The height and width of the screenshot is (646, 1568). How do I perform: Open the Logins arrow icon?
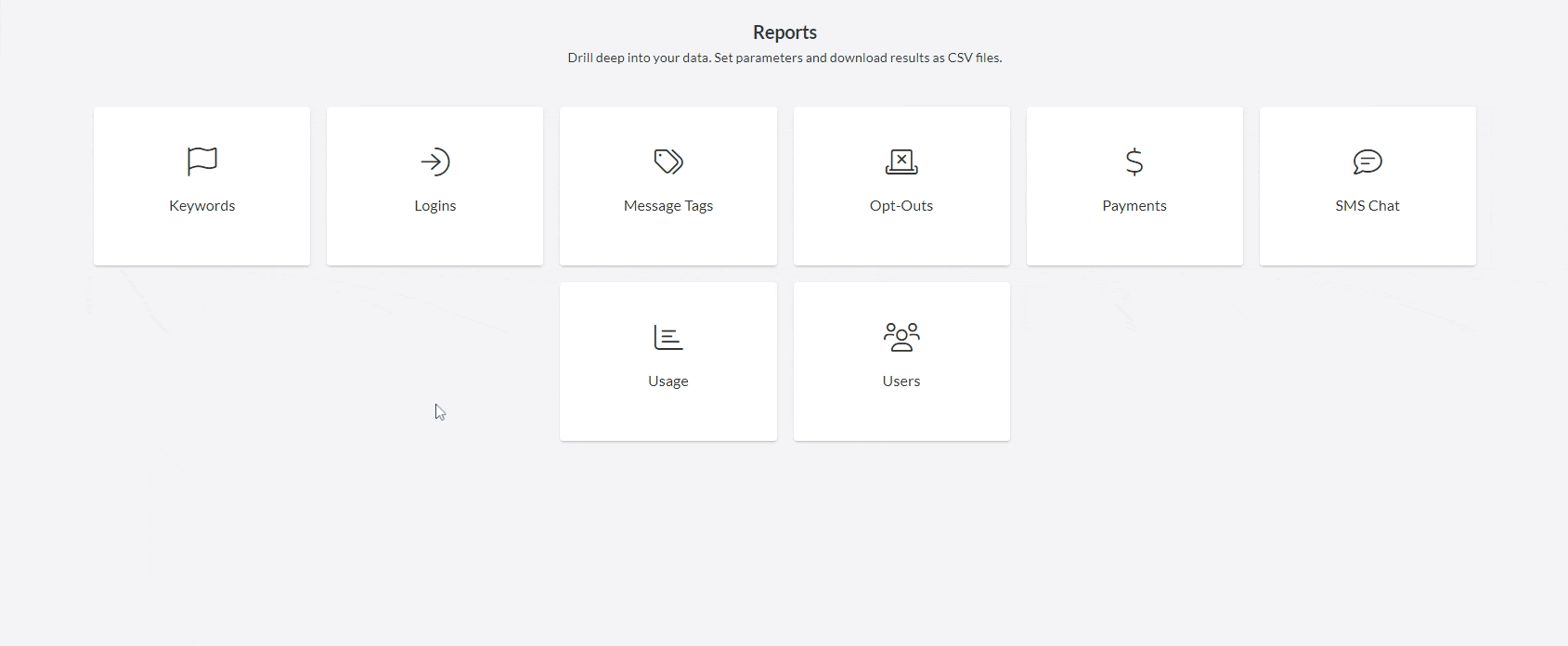434,162
